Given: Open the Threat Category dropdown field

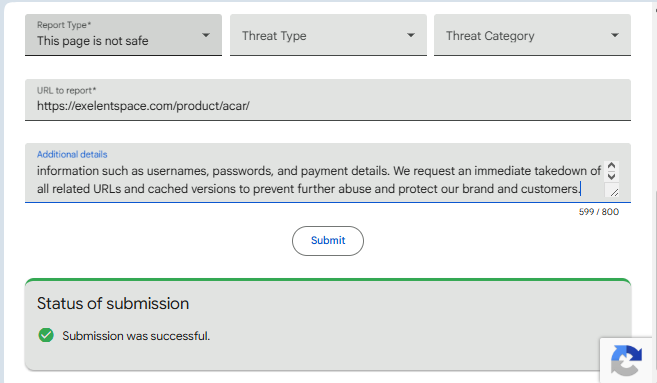Looking at the screenshot, I should coord(532,35).
